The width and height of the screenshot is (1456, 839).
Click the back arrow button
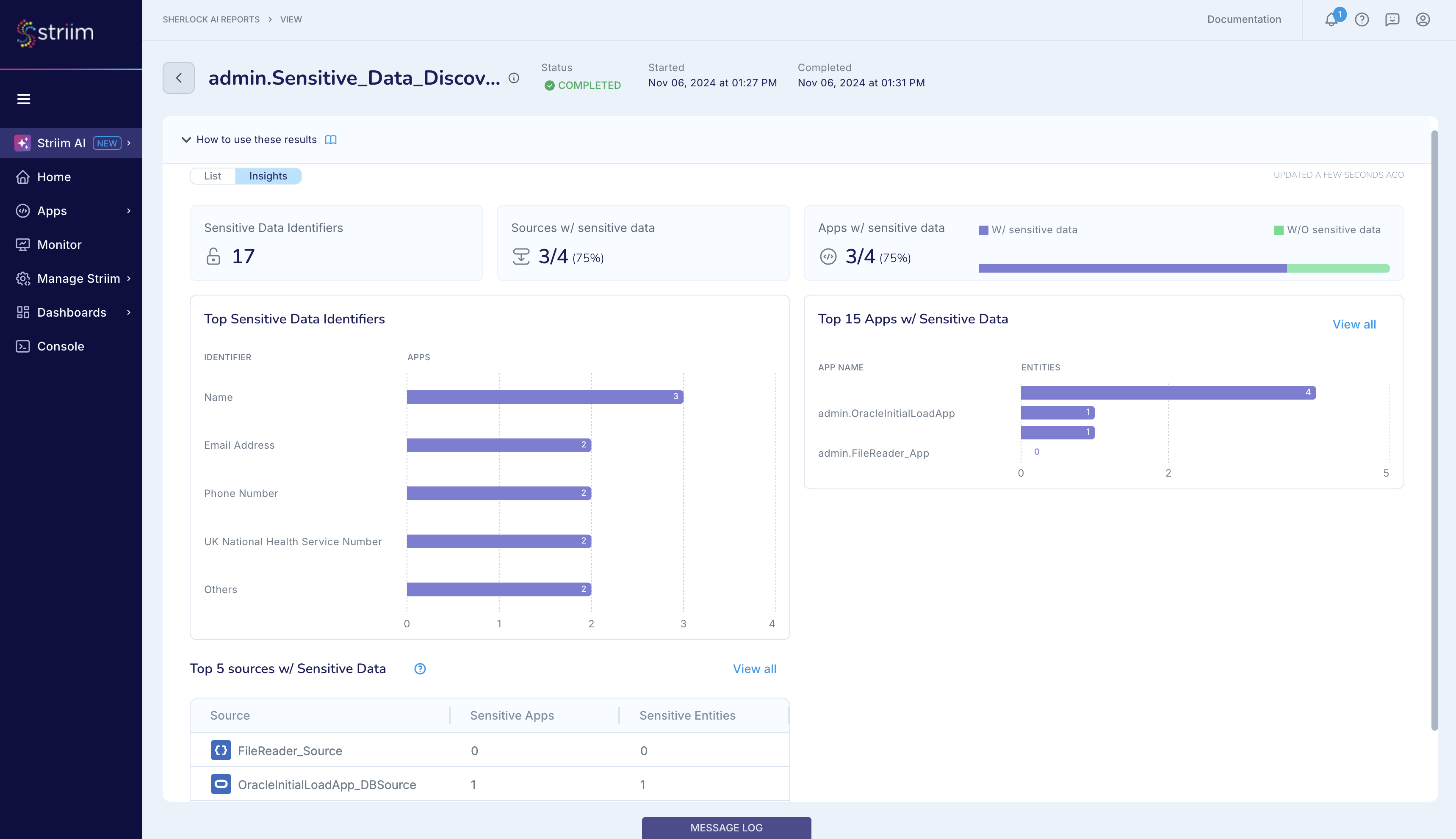(x=179, y=78)
